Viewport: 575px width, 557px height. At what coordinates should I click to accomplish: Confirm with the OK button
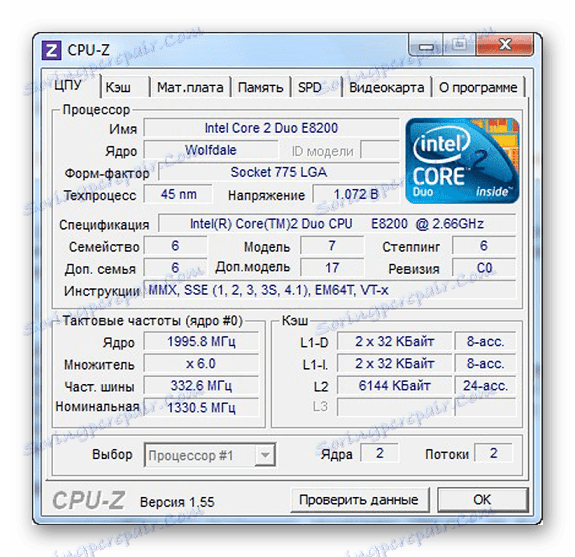pyautogui.click(x=482, y=500)
